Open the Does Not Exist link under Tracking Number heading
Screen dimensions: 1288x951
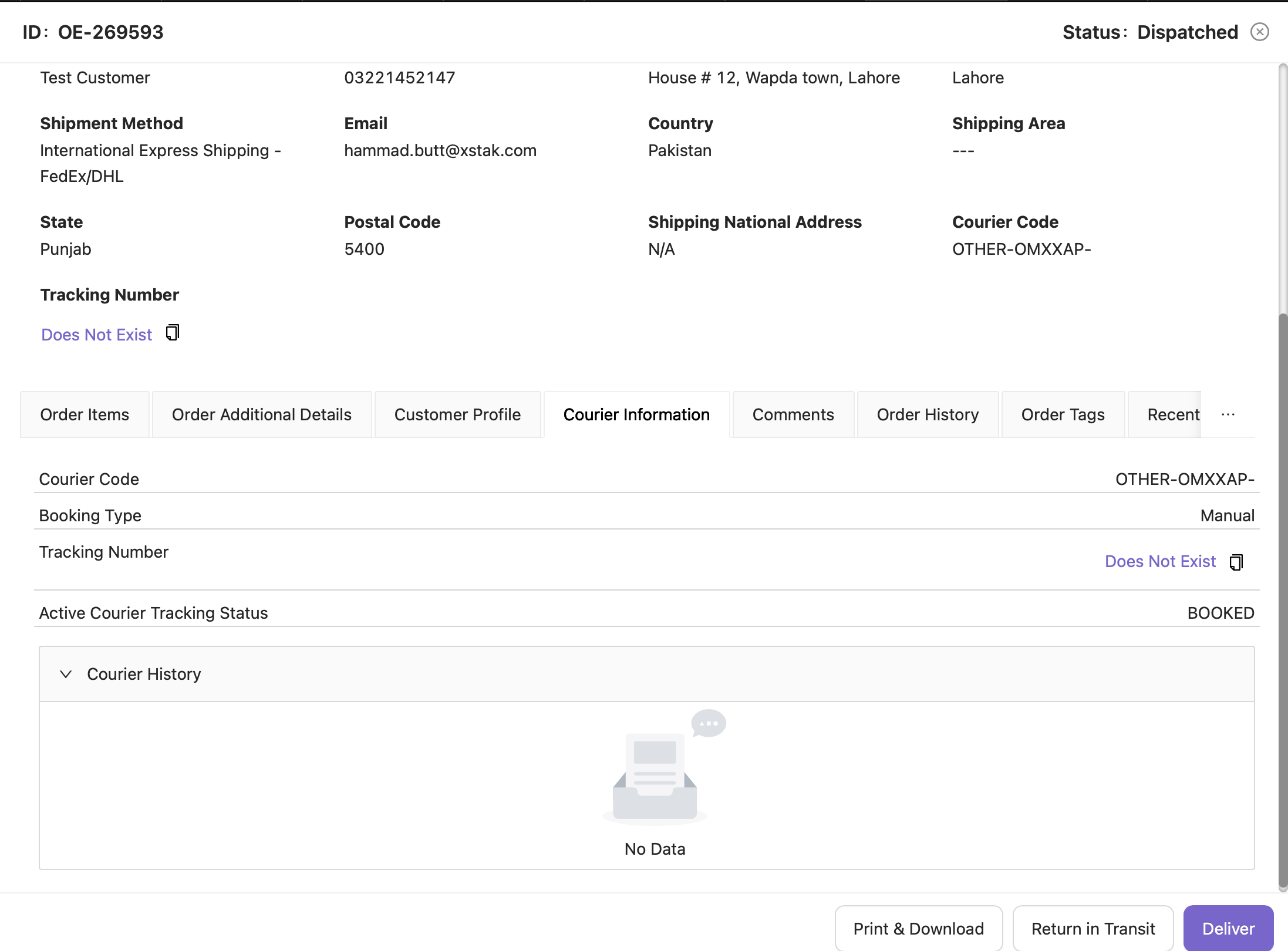[97, 335]
